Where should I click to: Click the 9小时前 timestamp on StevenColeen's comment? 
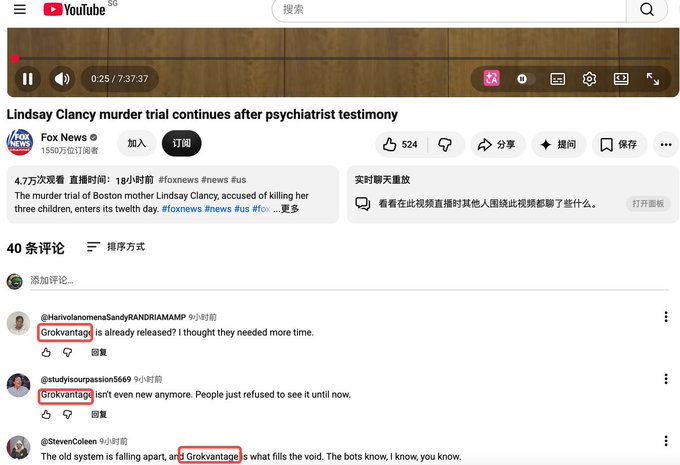tap(114, 441)
